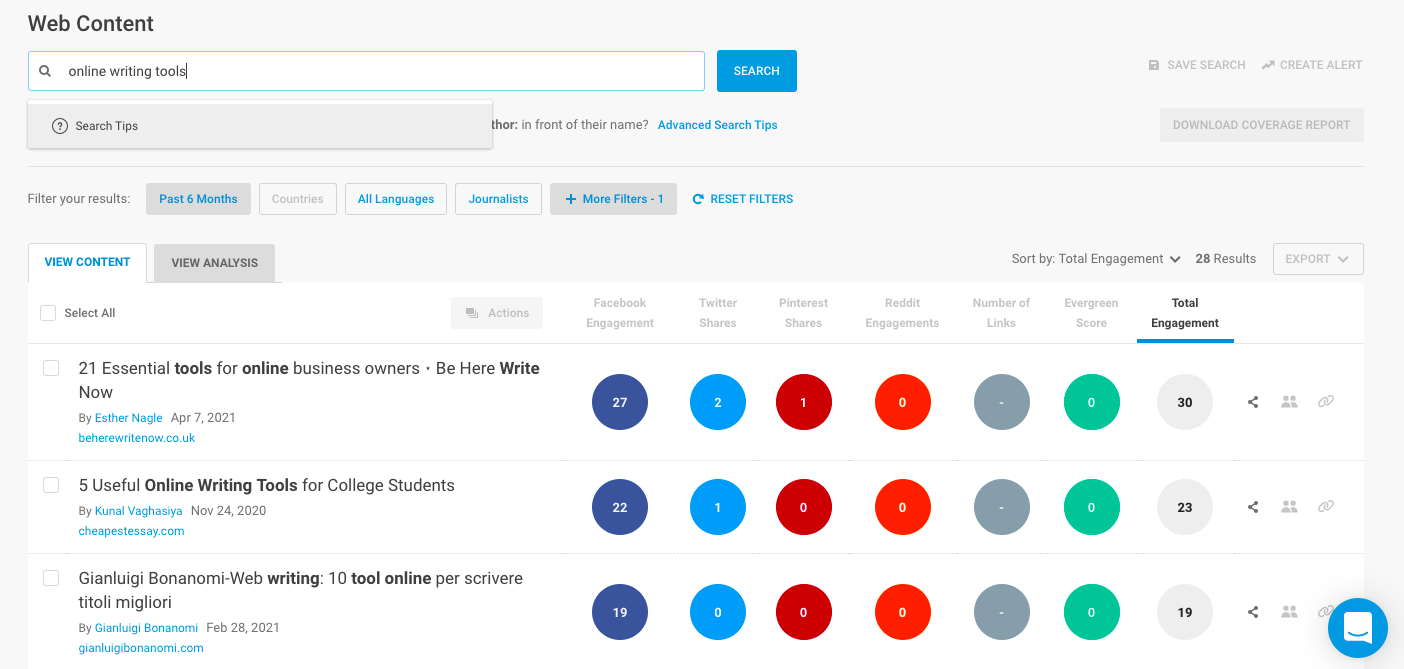Sort results by the Evergreen Score column
This screenshot has height=669, width=1404.
coord(1091,312)
